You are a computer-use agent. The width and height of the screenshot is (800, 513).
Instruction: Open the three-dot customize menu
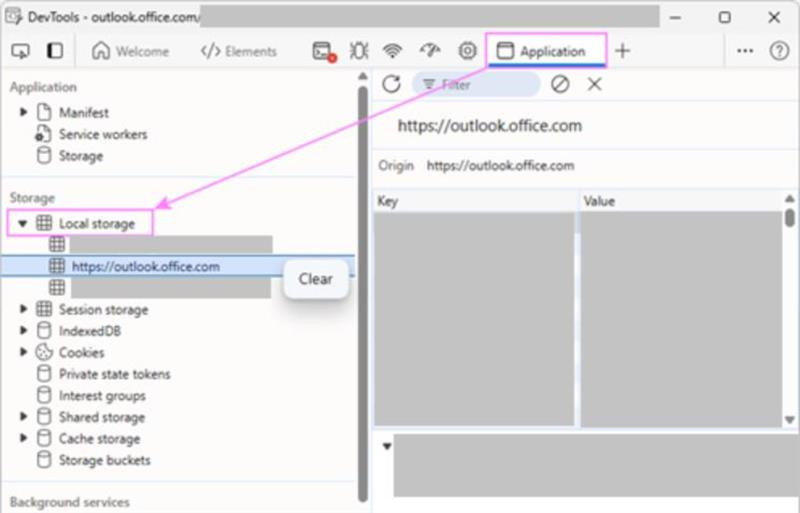tap(745, 51)
